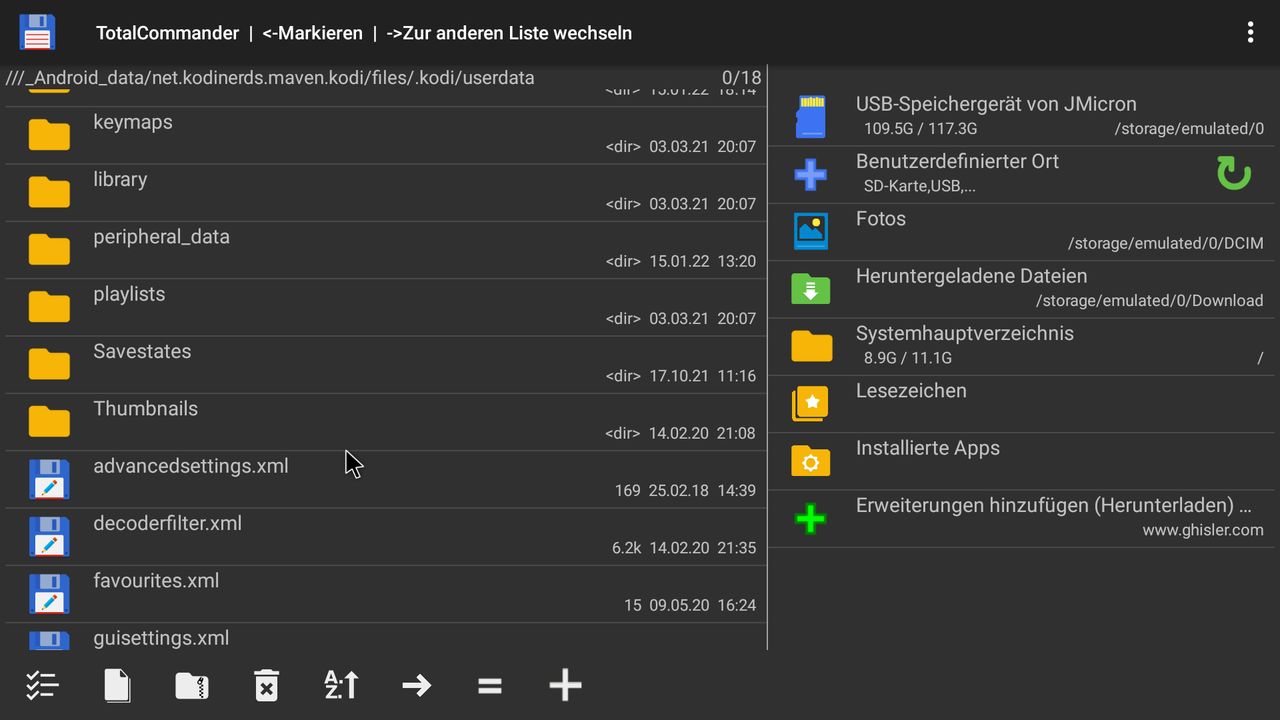Open the Fotos location
1280x720 pixels.
pos(1021,232)
